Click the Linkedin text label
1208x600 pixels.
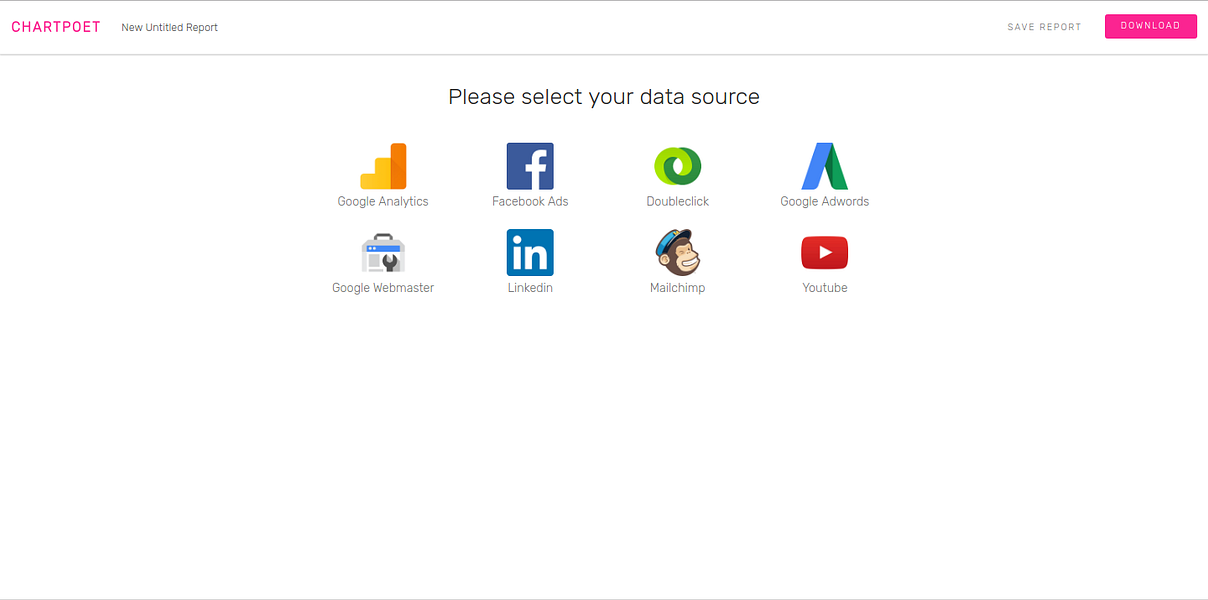530,288
